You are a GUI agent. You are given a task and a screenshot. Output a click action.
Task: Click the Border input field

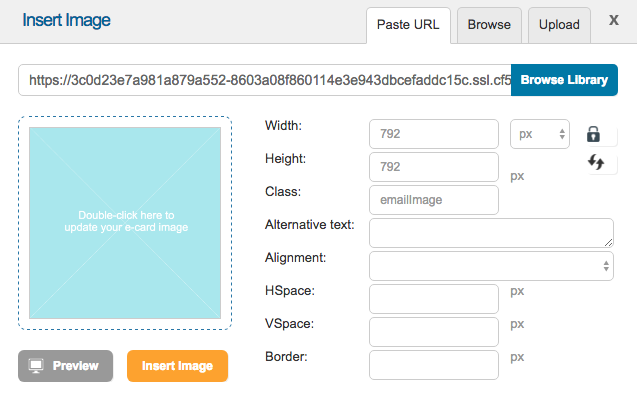point(434,365)
